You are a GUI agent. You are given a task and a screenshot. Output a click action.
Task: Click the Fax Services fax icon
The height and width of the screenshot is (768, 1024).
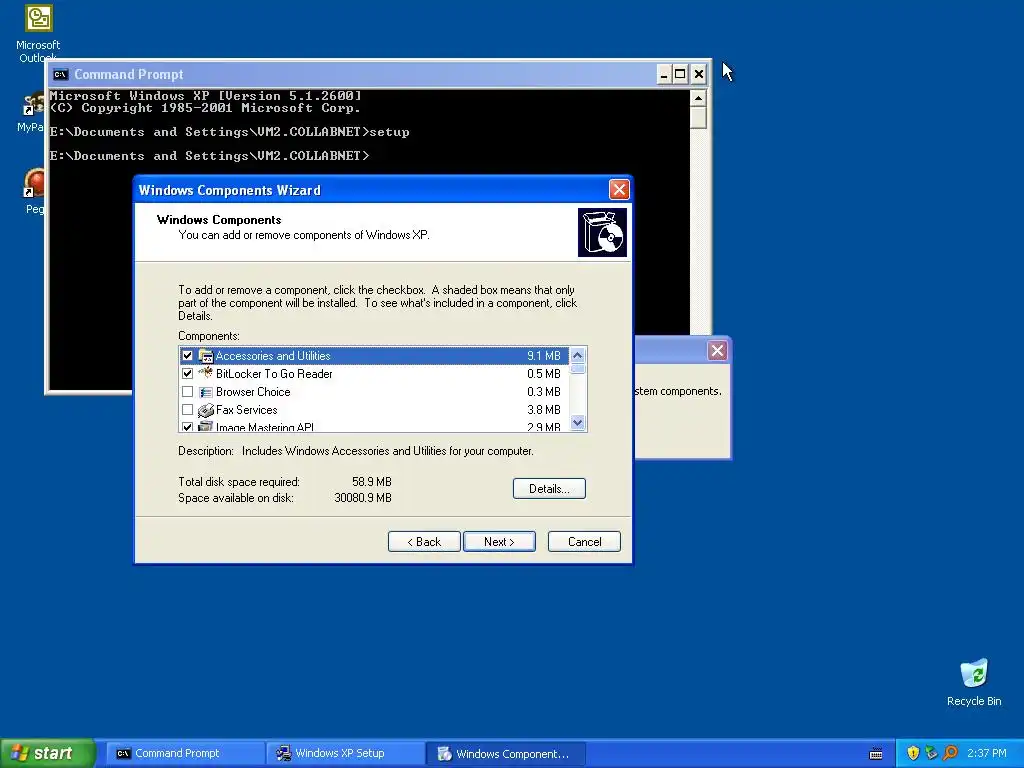[206, 410]
